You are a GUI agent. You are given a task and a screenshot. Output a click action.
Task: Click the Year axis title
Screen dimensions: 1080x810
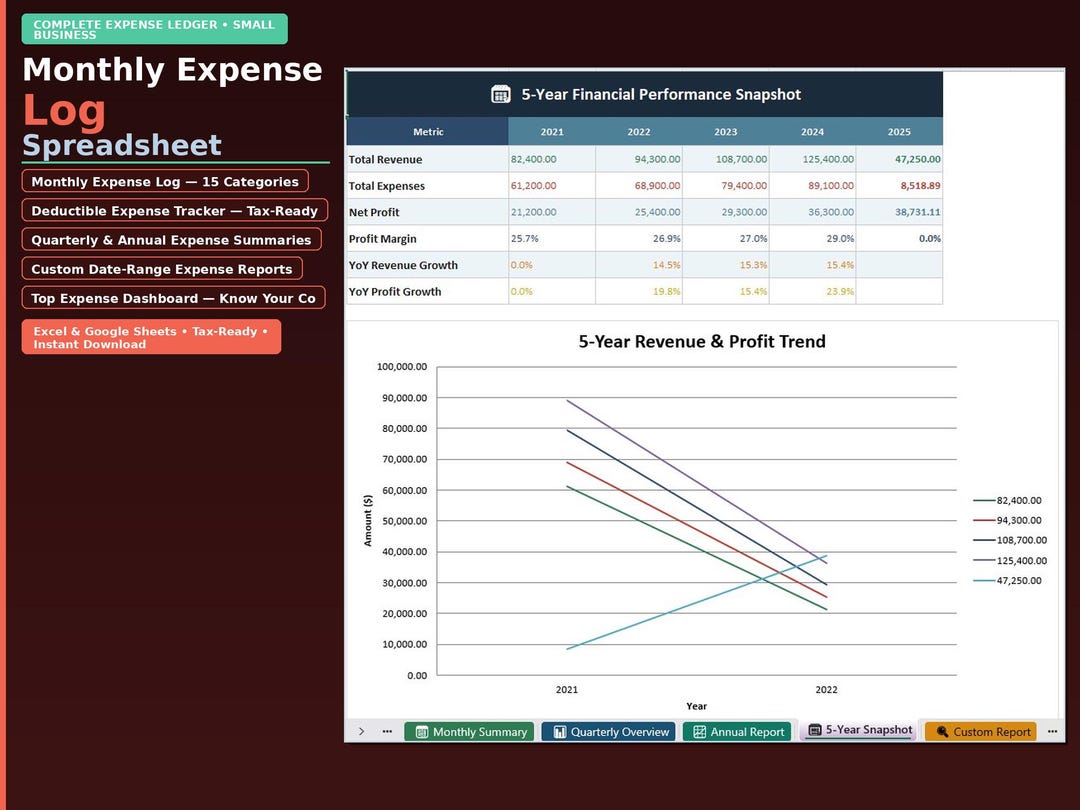696,706
